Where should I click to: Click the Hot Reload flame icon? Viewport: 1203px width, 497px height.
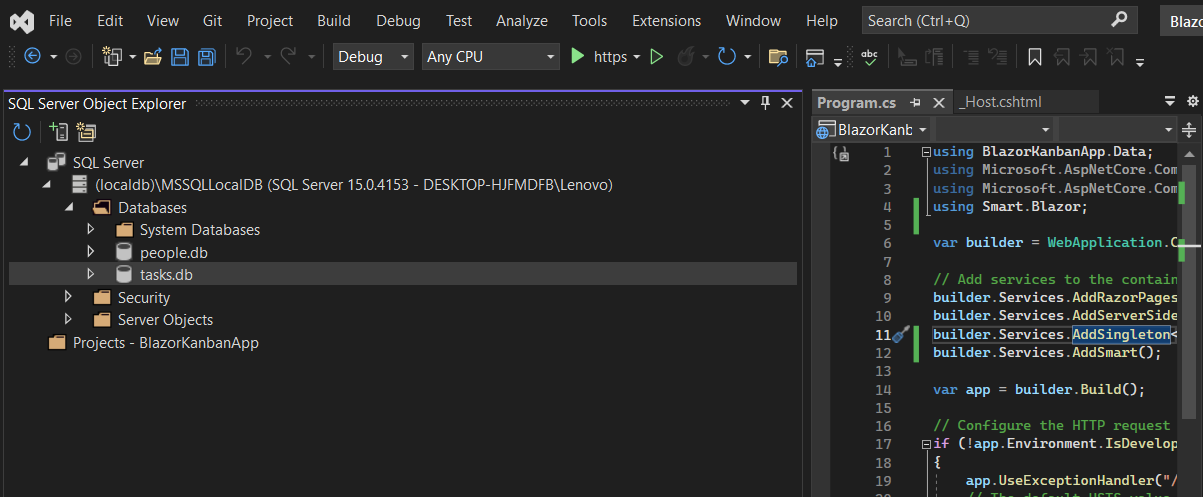[687, 57]
